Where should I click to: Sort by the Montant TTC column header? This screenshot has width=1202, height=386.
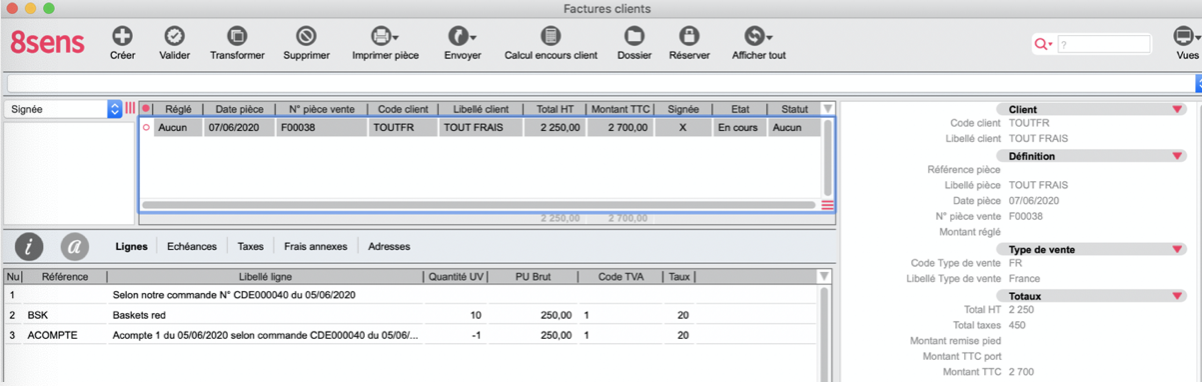pyautogui.click(x=621, y=109)
